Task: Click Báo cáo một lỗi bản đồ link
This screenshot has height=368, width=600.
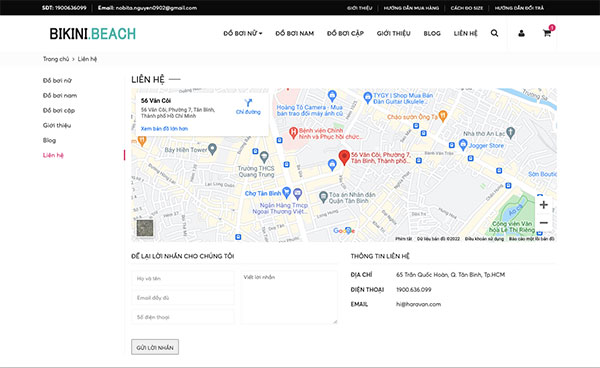Action: coord(531,239)
